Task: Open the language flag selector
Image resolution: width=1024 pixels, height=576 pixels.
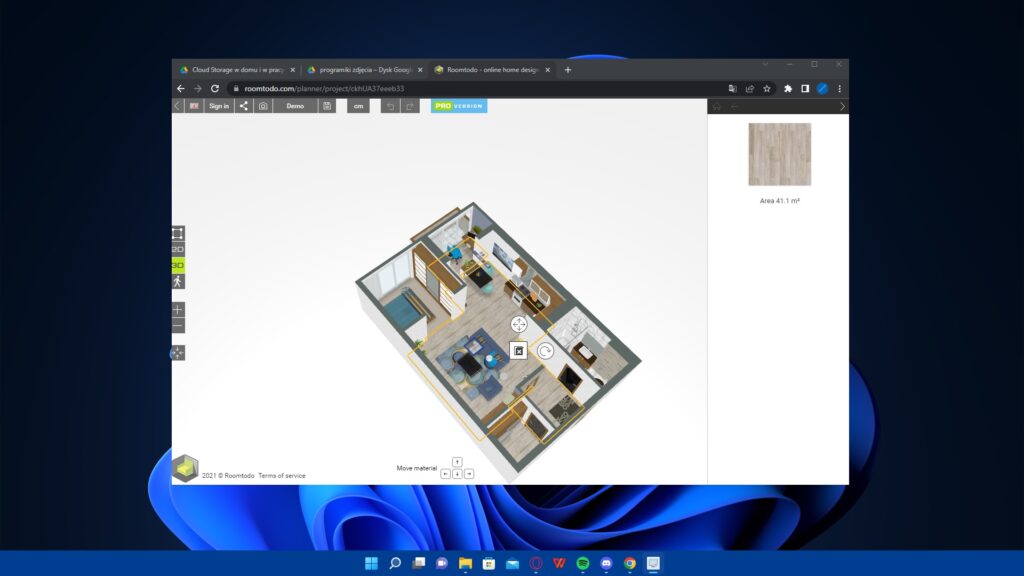Action: tap(194, 106)
